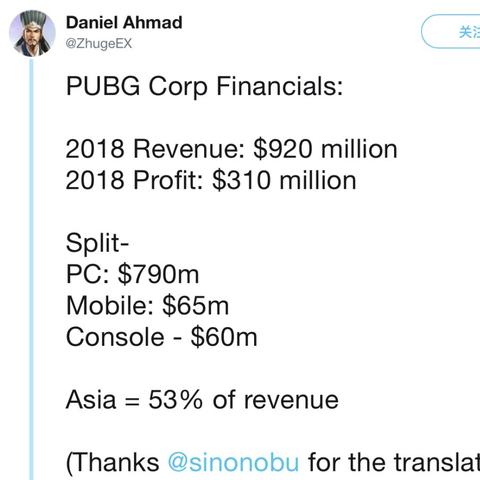
Task: Click the (Thanks word before the mention
Action: click(x=113, y=463)
